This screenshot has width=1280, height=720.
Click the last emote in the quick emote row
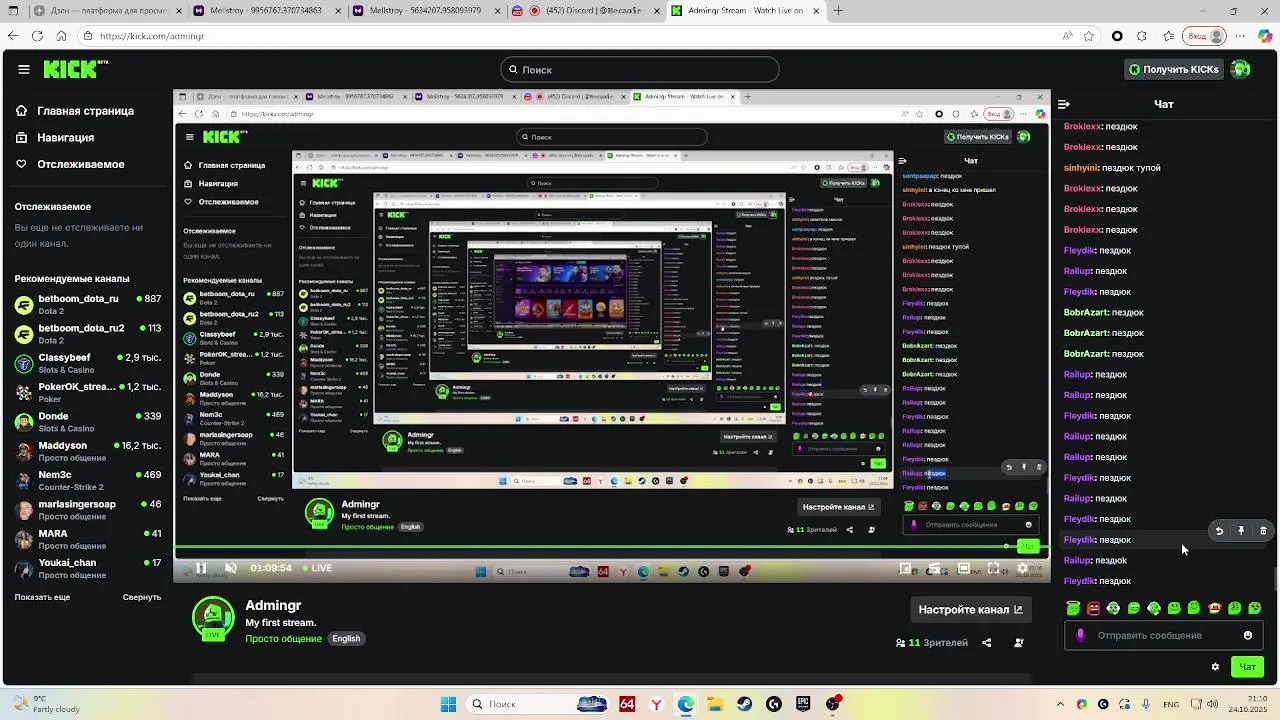pyautogui.click(x=1255, y=608)
